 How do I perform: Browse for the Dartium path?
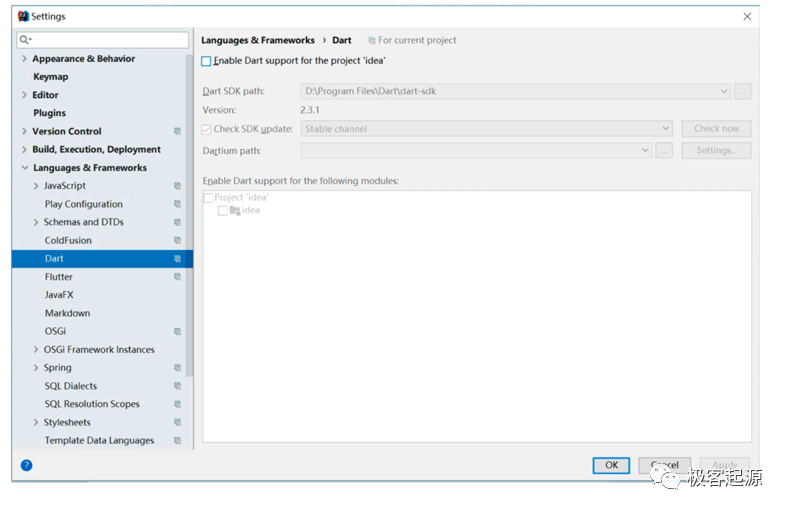[664, 150]
